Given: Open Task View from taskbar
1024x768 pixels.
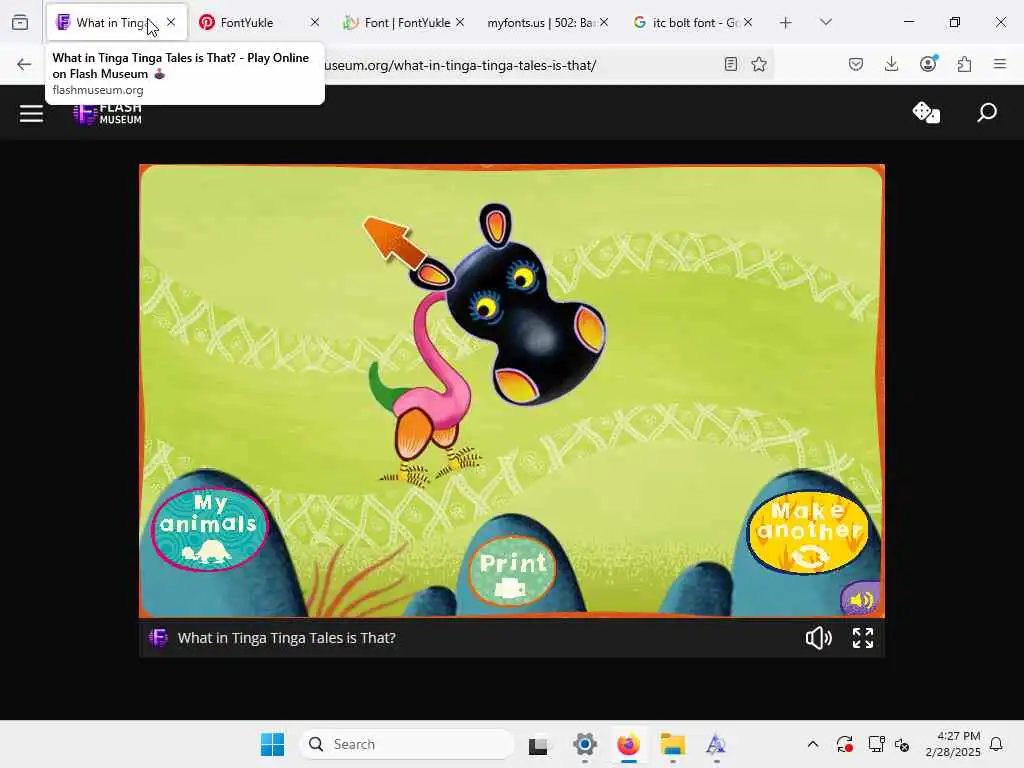Looking at the screenshot, I should point(538,744).
